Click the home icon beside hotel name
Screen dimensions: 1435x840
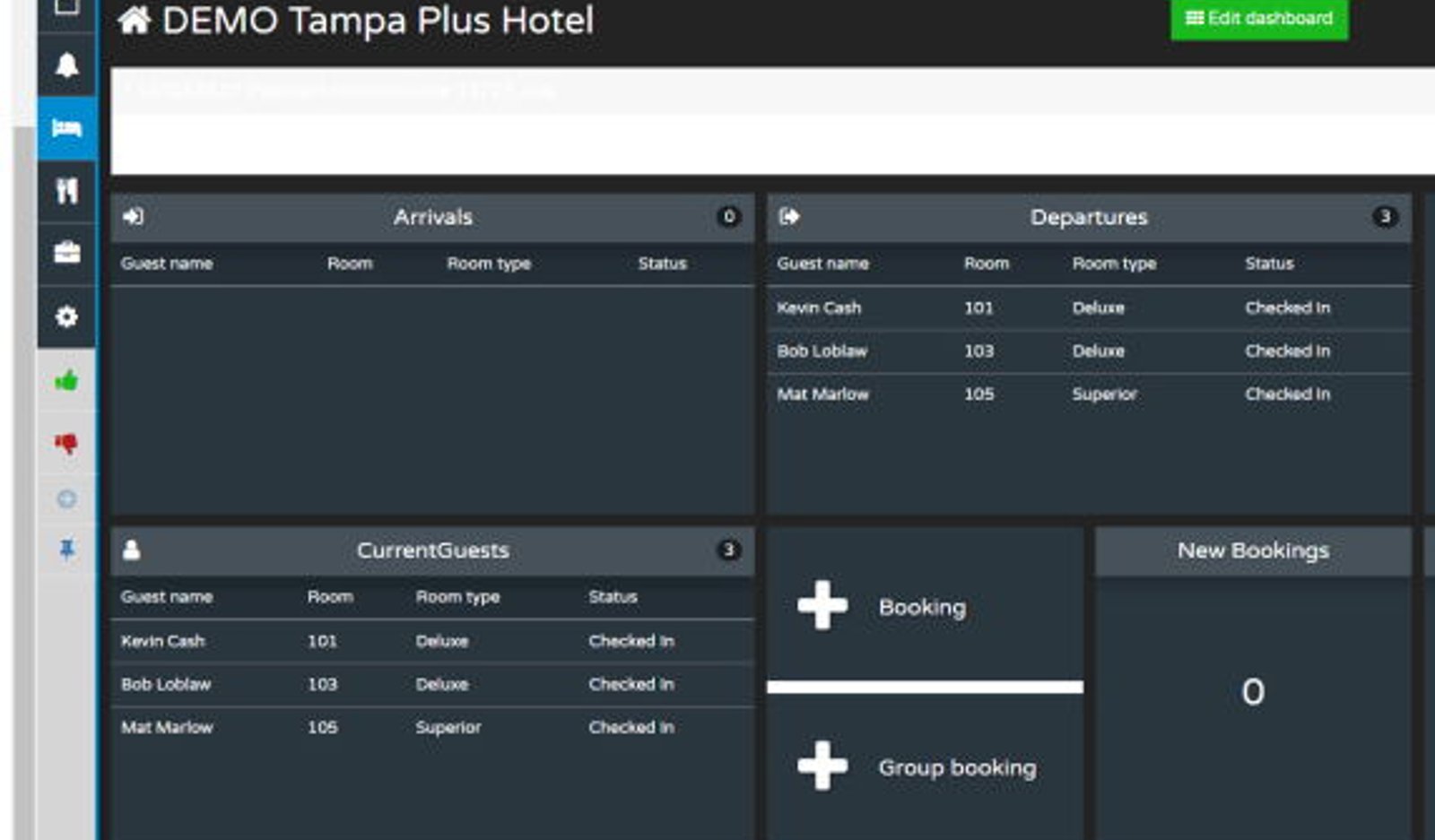click(x=134, y=20)
